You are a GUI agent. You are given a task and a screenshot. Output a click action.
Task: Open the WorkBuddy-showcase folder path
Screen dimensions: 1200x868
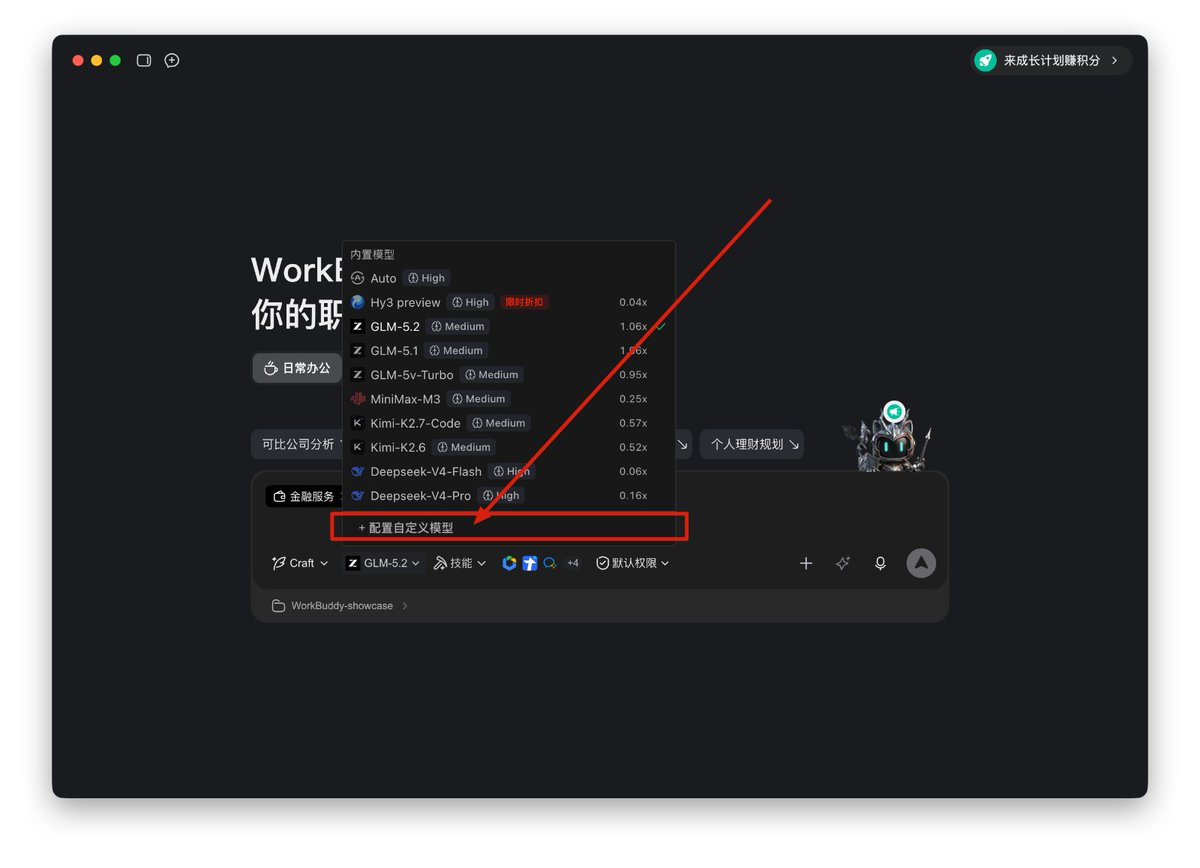(x=340, y=606)
